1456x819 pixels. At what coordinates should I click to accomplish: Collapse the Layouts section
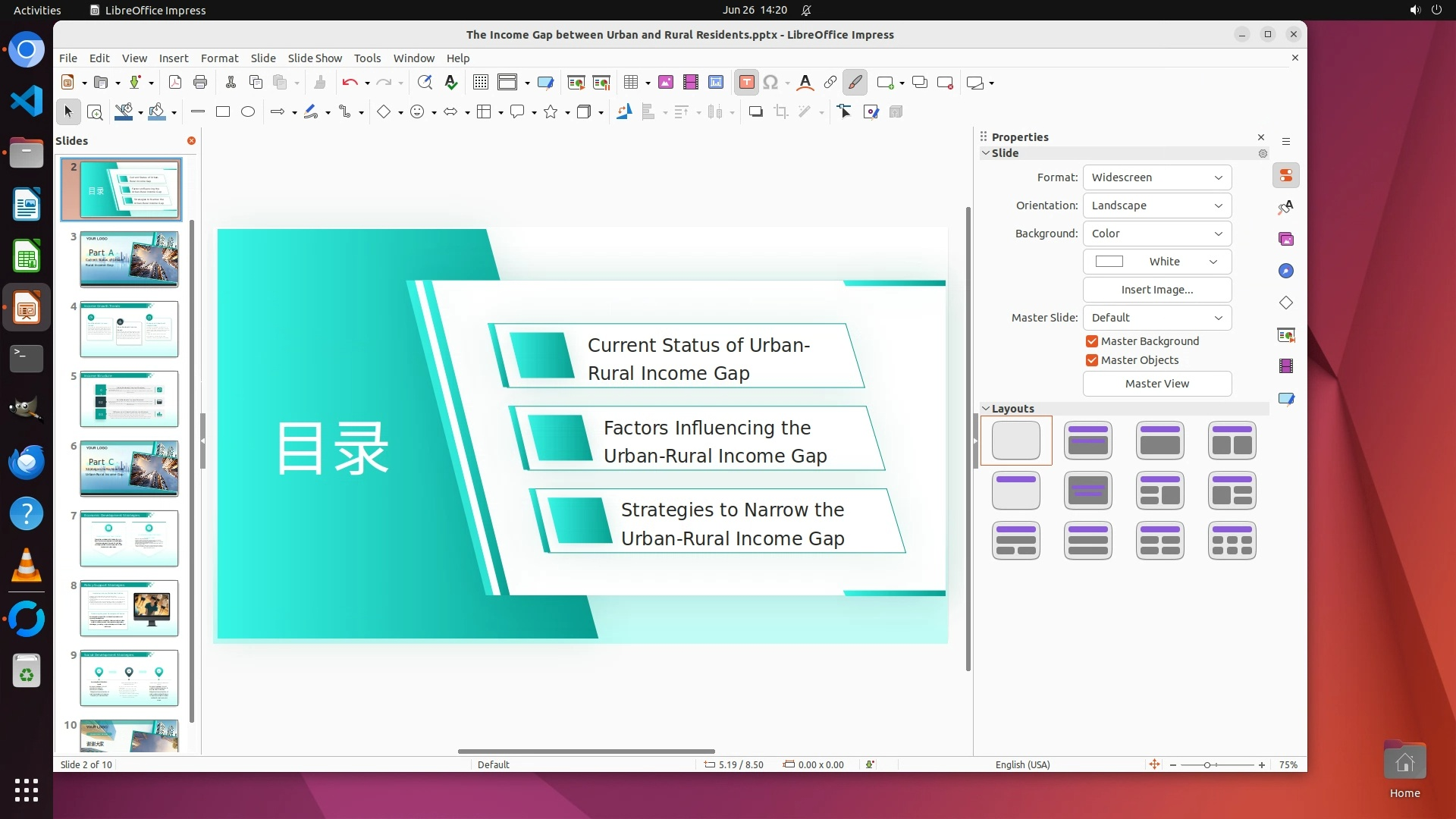[x=986, y=409]
